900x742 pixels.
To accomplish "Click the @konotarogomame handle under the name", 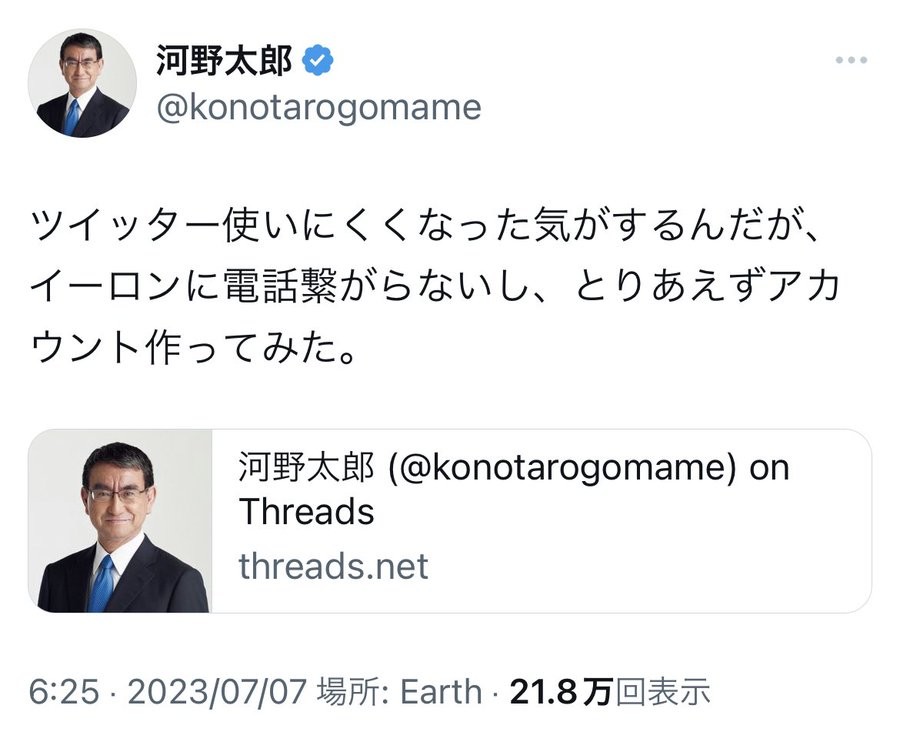I will tap(318, 106).
